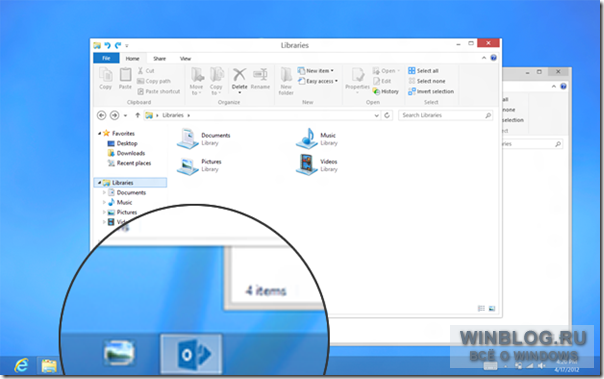Click Select all in the ribbon

click(x=423, y=71)
